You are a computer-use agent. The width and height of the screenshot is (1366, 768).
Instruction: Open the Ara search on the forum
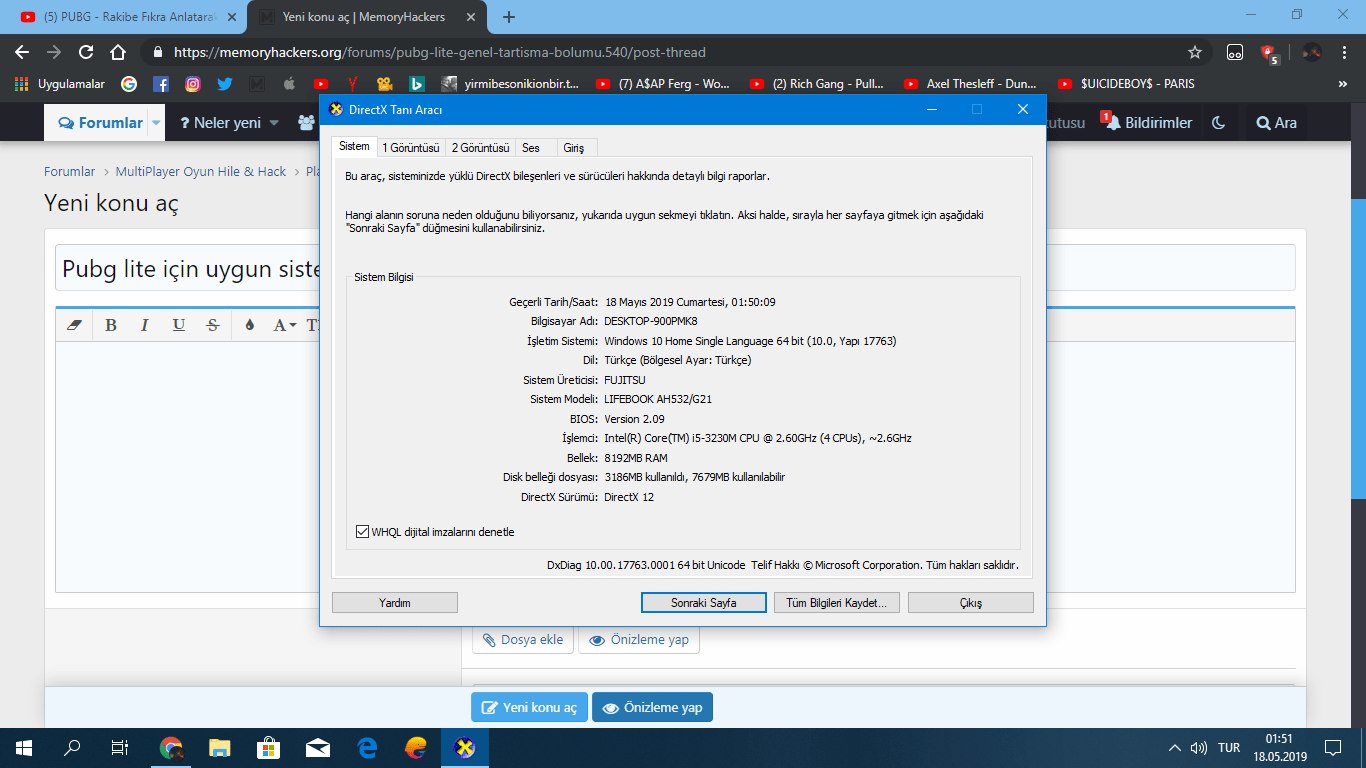1277,123
